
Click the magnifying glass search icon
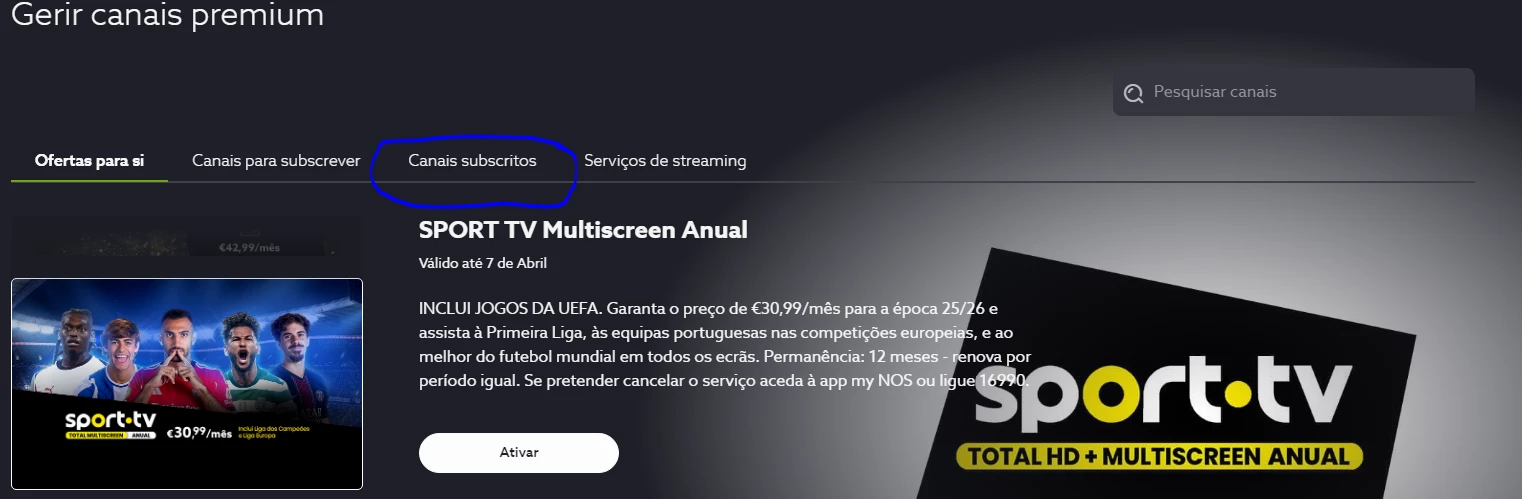point(1133,93)
